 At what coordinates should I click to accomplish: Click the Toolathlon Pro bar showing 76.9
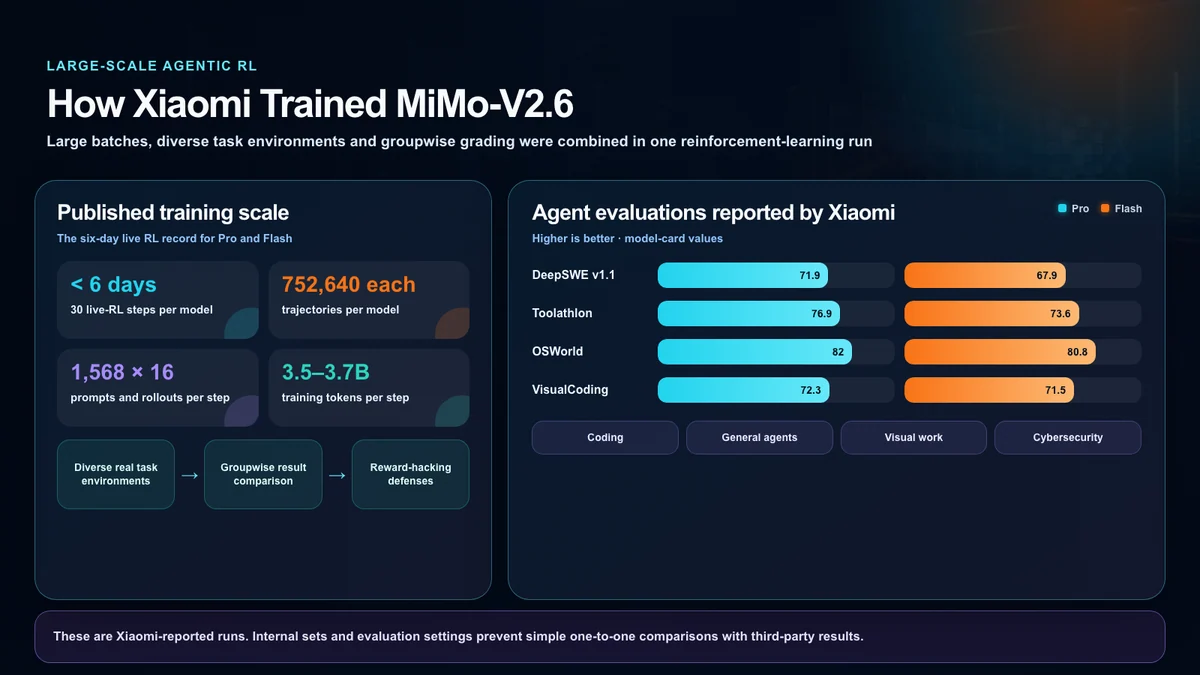[749, 313]
